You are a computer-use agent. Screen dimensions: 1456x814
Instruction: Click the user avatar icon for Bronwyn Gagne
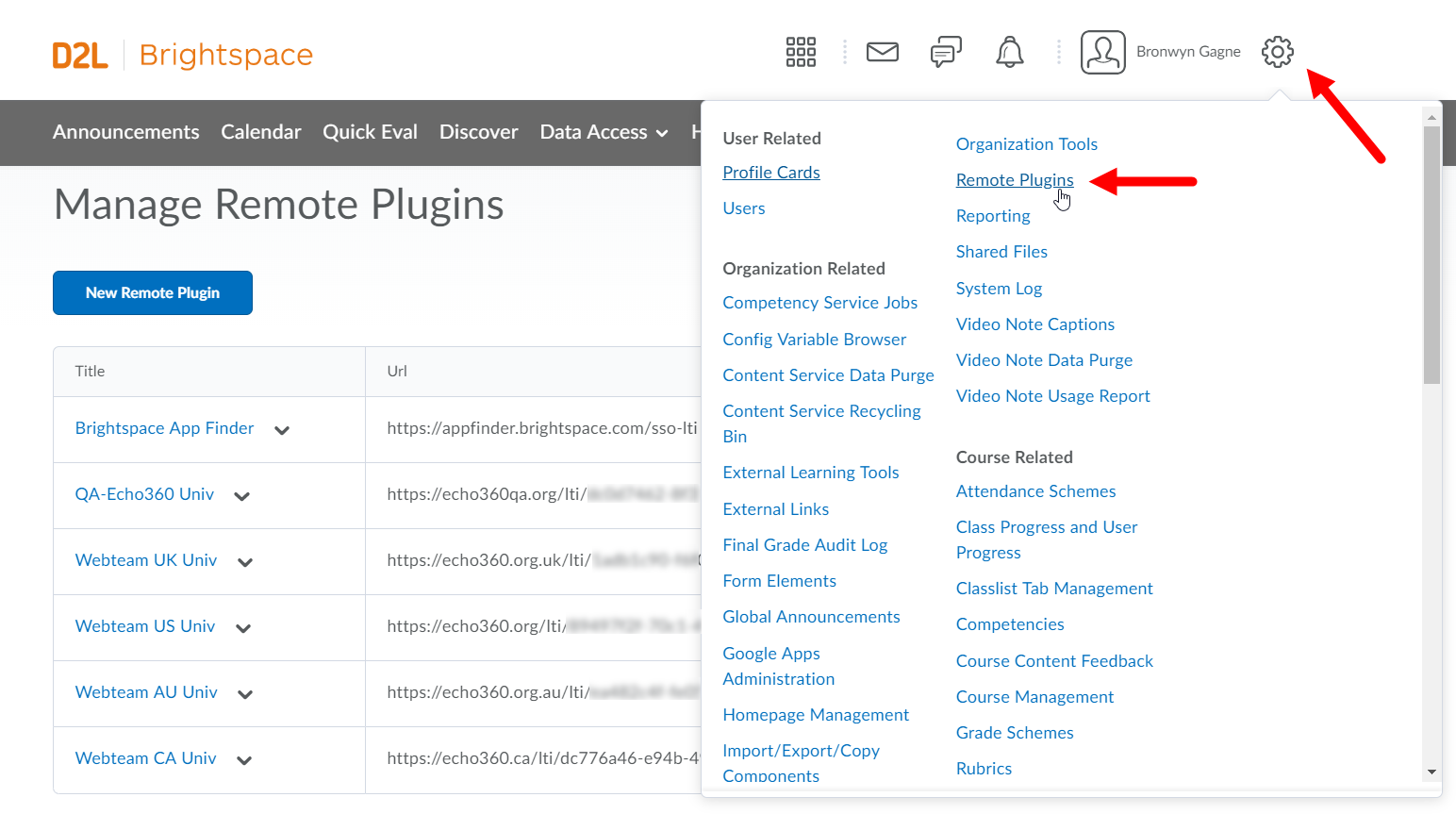[1103, 52]
